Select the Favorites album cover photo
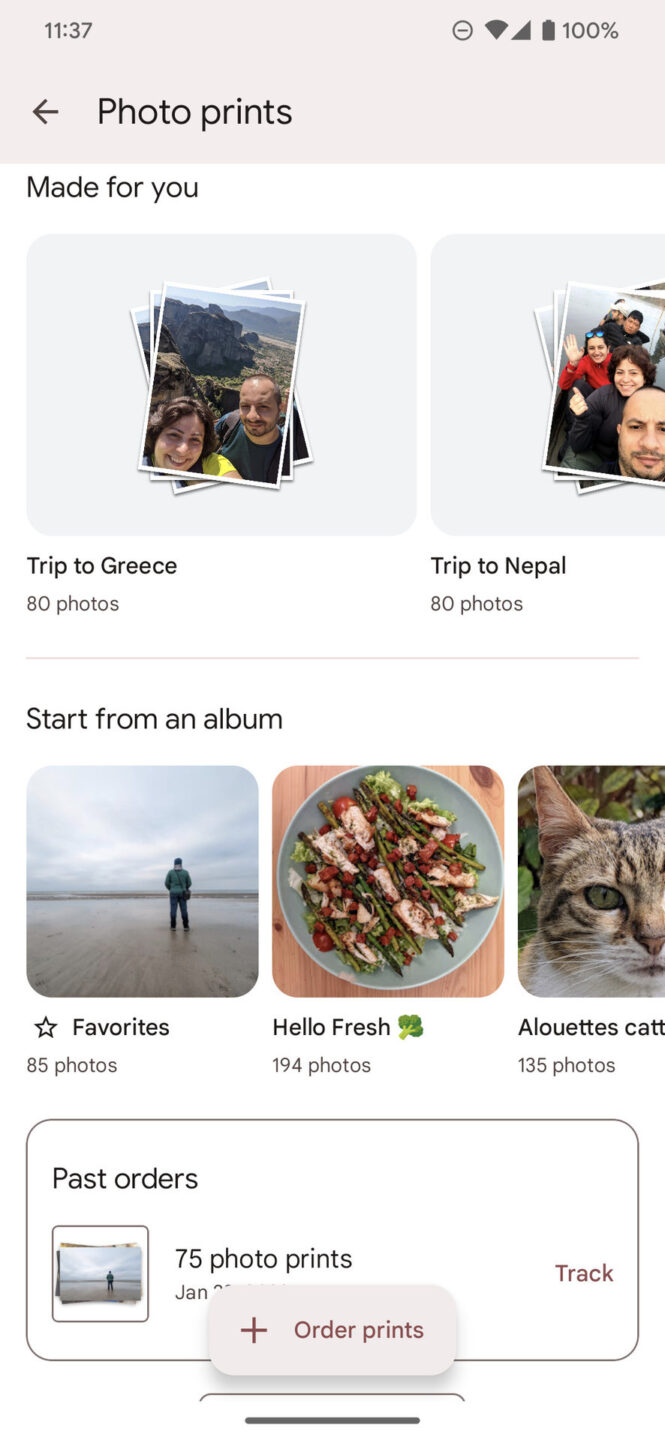 [142, 881]
